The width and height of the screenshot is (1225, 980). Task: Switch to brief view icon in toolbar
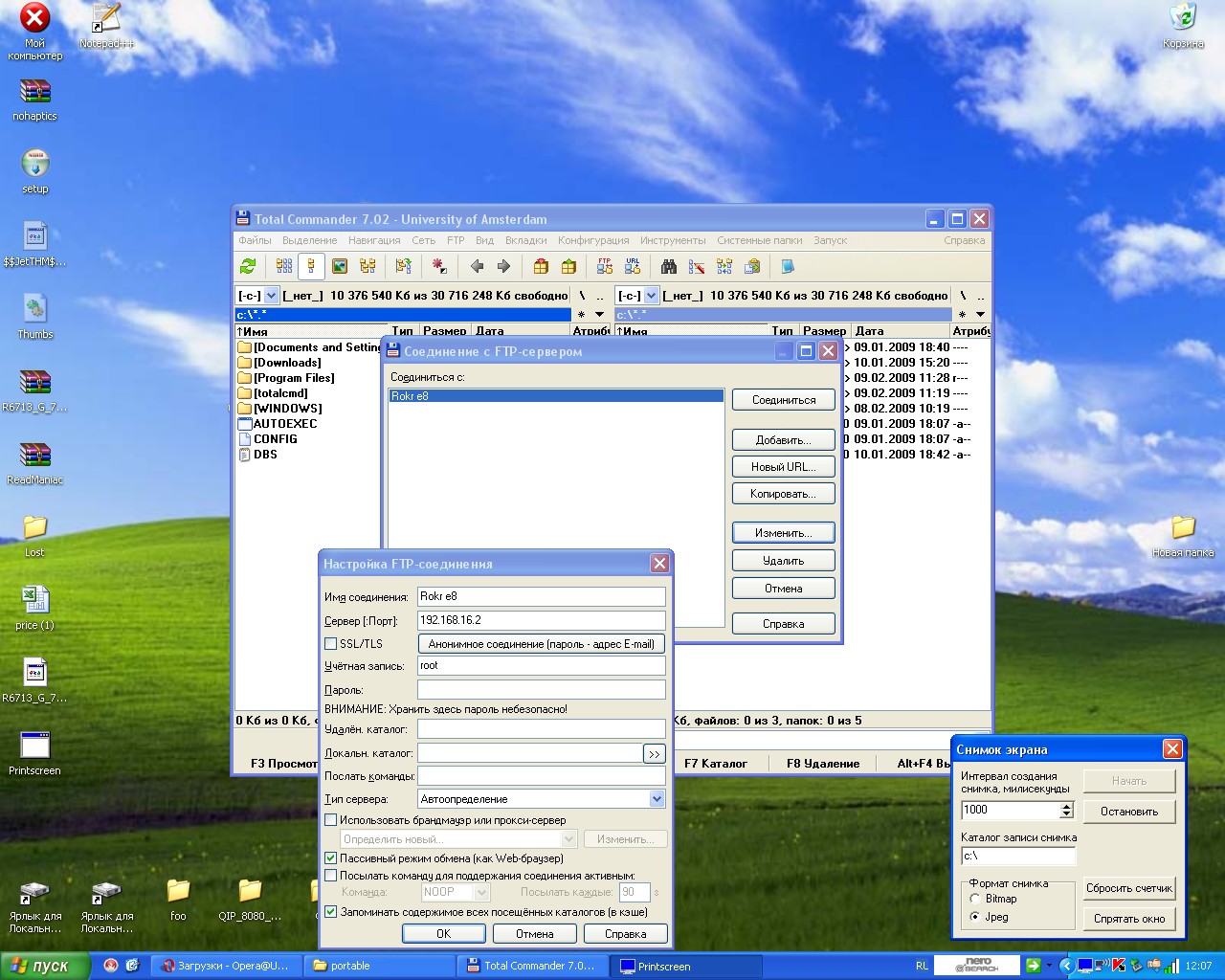pyautogui.click(x=284, y=266)
